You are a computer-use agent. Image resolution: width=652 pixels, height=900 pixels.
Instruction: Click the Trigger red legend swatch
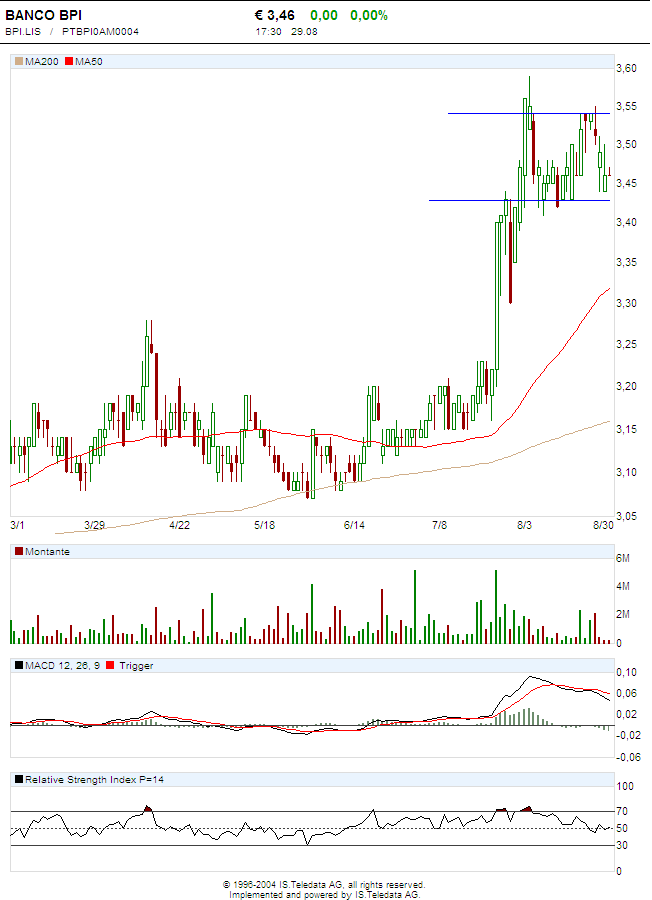pyautogui.click(x=110, y=665)
